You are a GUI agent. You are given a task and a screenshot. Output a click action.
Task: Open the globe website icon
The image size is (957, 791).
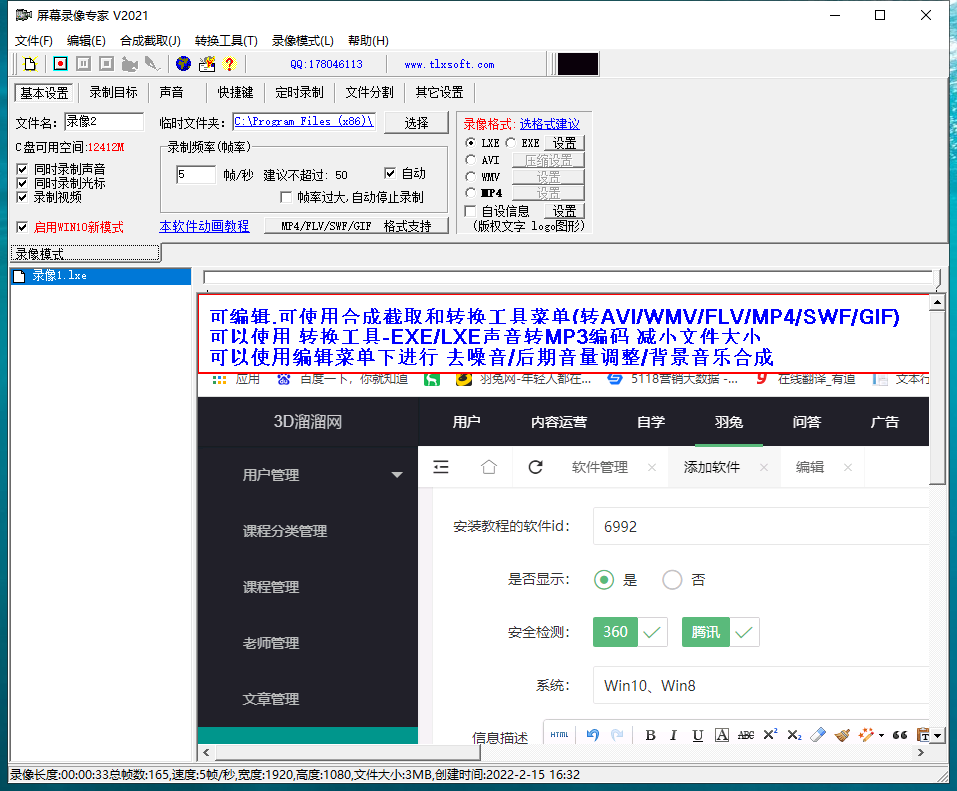pyautogui.click(x=183, y=64)
